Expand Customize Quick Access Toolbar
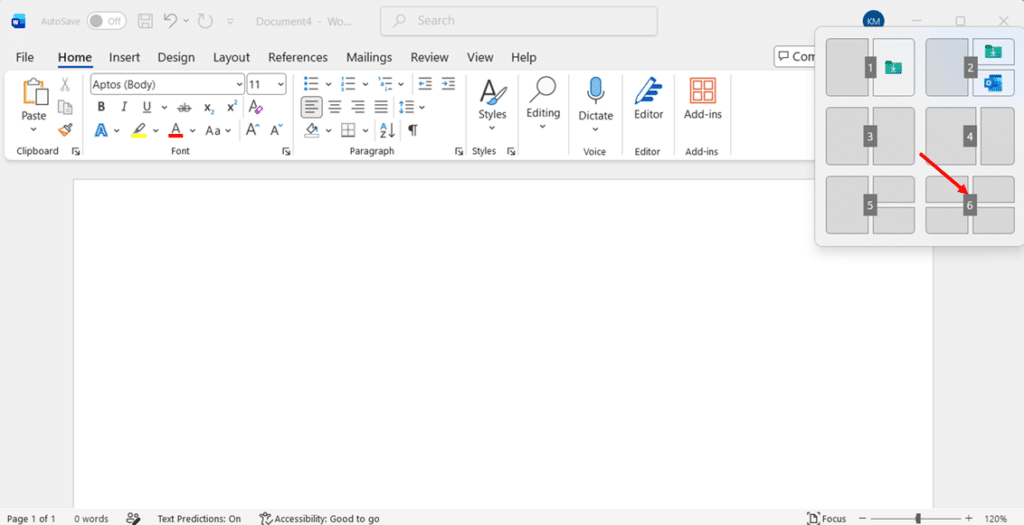This screenshot has width=1024, height=525. (x=230, y=22)
